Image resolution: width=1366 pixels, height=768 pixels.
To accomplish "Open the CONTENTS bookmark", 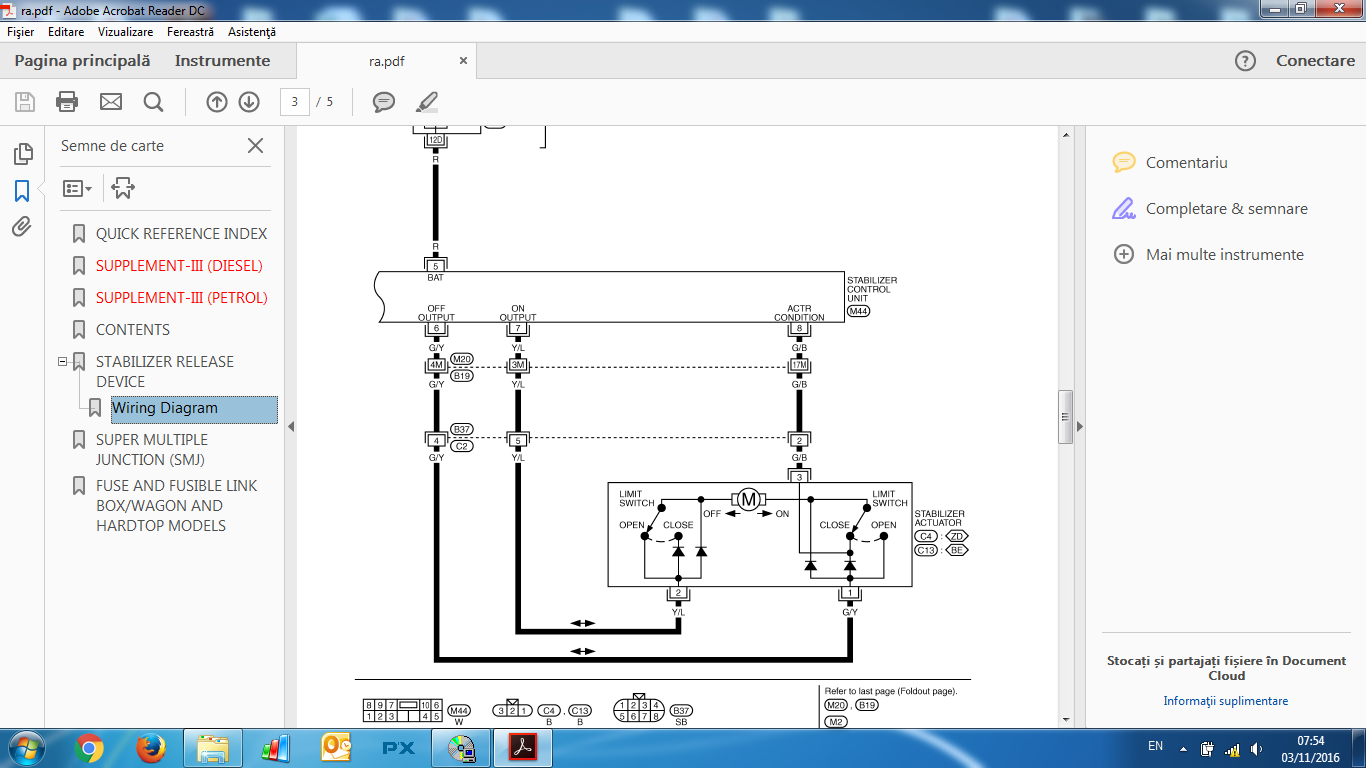I will 133,330.
